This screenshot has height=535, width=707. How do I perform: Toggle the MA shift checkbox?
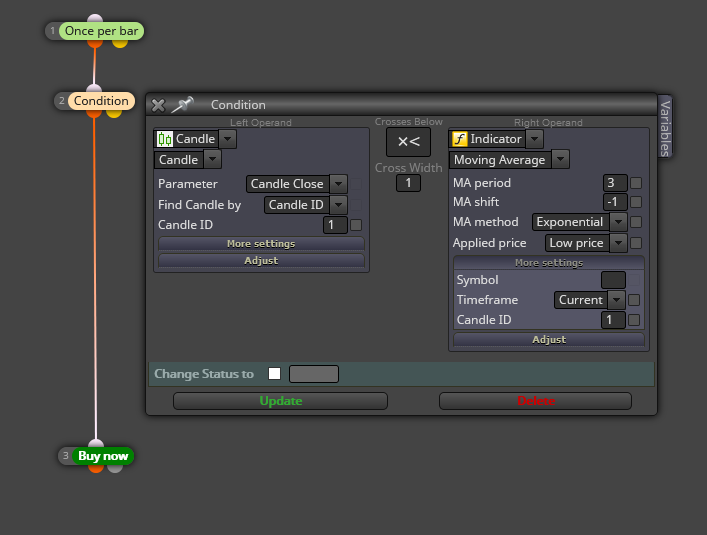[636, 202]
